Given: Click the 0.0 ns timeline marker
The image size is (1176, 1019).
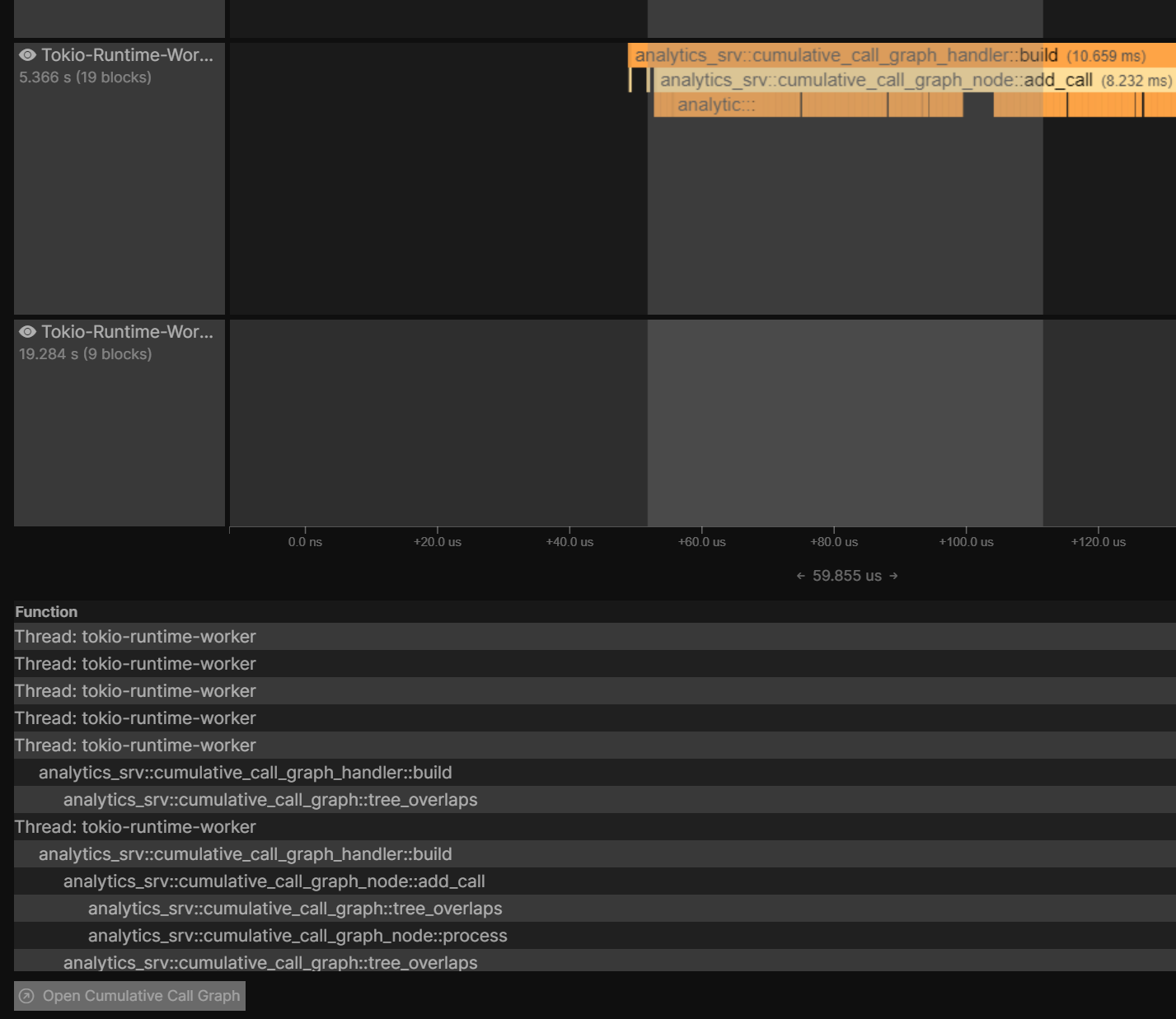Looking at the screenshot, I should pos(304,541).
